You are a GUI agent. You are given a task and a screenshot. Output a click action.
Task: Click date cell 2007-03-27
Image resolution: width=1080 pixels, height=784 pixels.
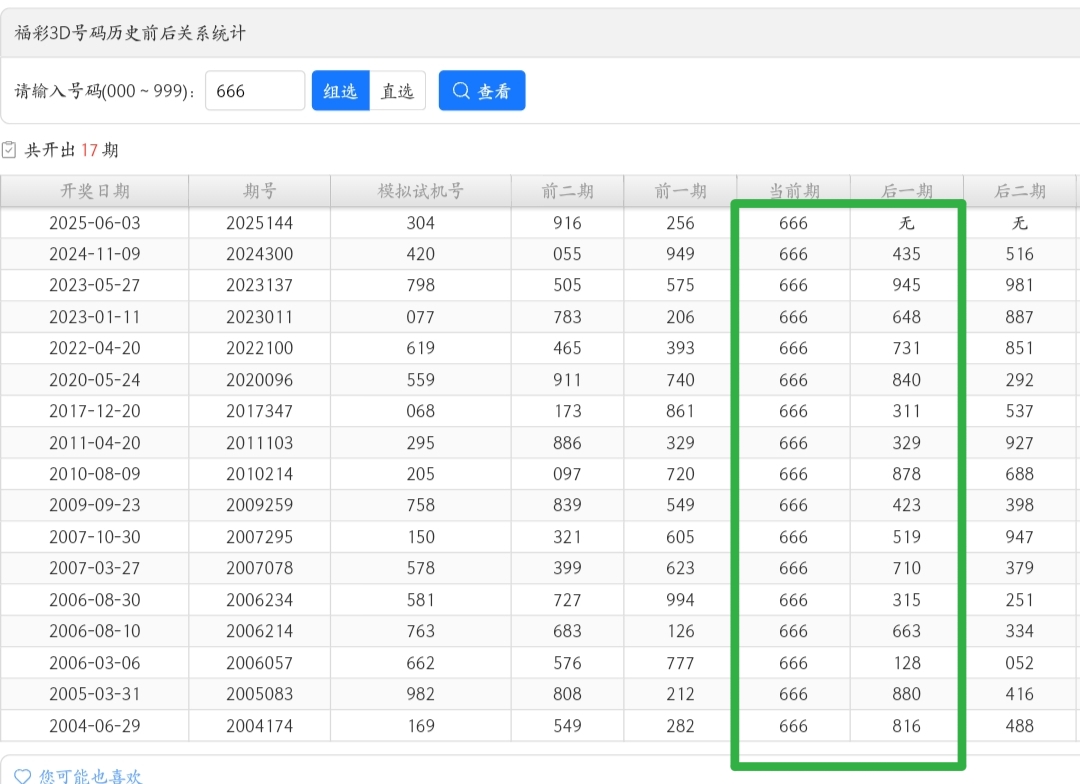point(95,568)
